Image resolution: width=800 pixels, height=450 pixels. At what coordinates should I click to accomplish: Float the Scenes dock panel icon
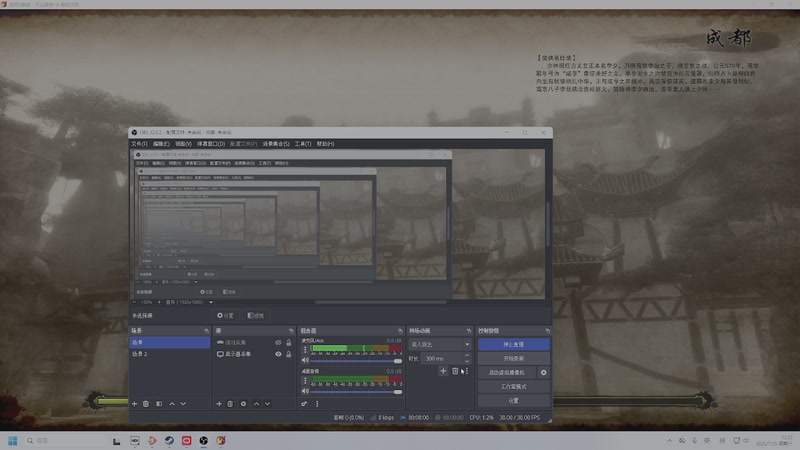[207, 331]
